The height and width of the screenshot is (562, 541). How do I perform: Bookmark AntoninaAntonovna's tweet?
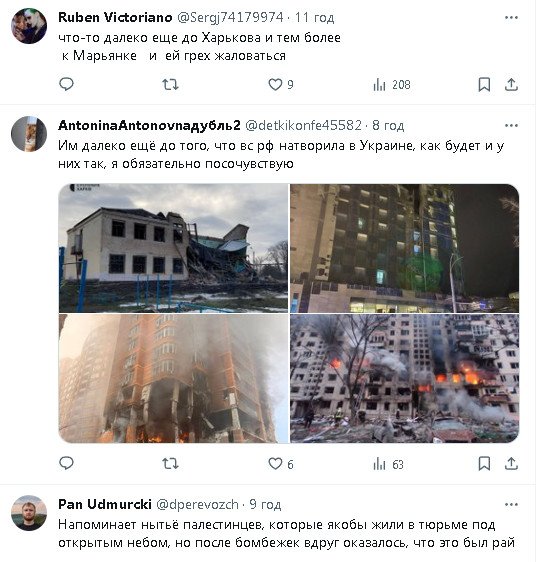point(484,464)
